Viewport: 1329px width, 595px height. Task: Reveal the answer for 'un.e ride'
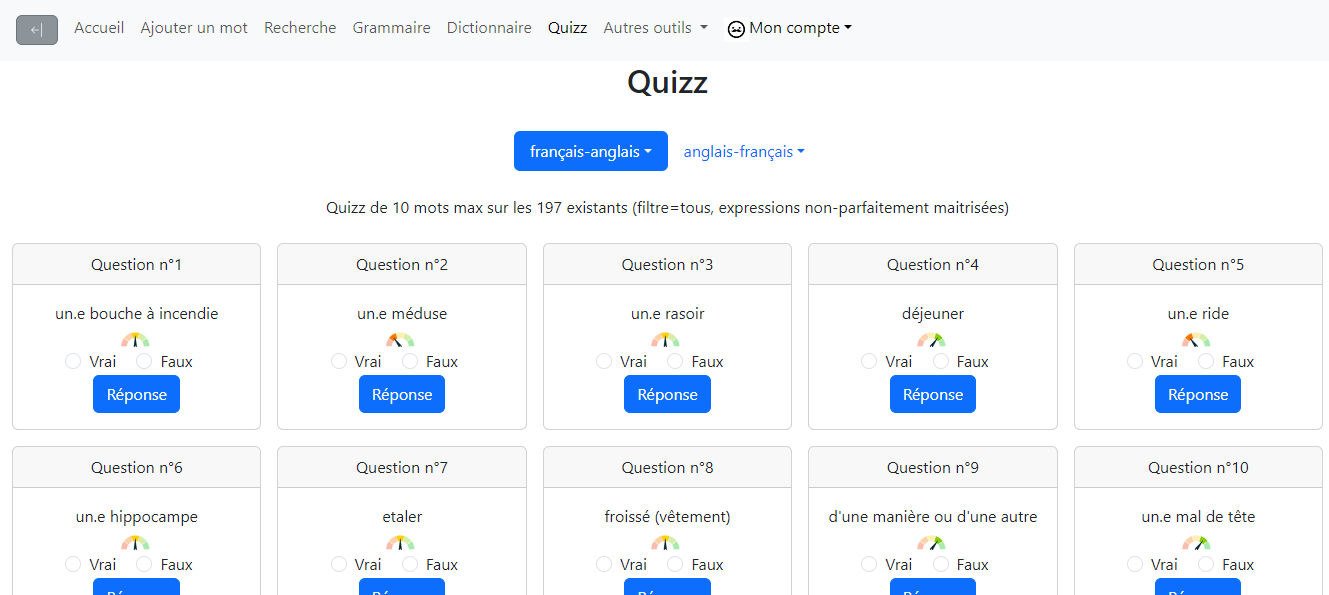[x=1197, y=394]
